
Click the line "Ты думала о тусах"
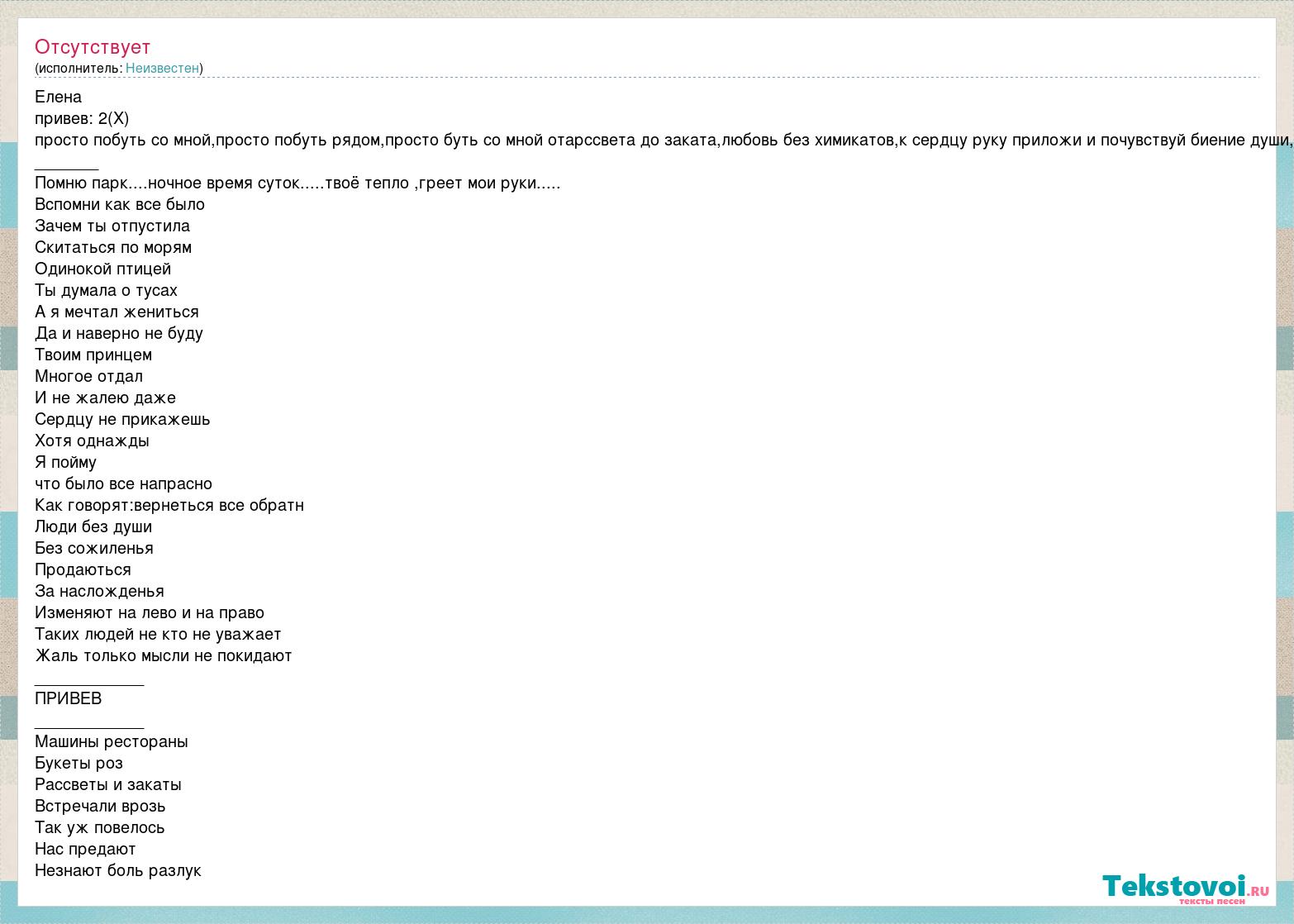pos(106,290)
